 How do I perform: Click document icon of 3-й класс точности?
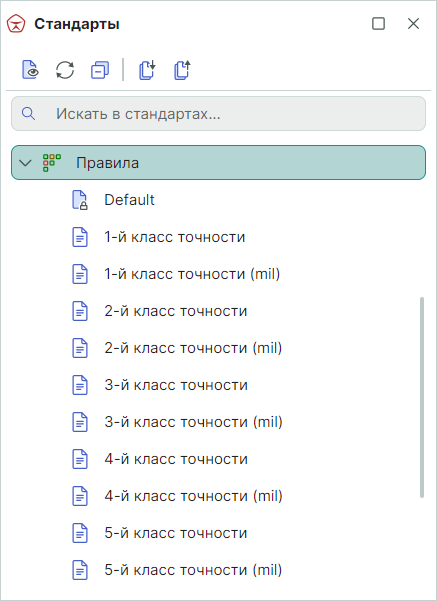click(80, 385)
